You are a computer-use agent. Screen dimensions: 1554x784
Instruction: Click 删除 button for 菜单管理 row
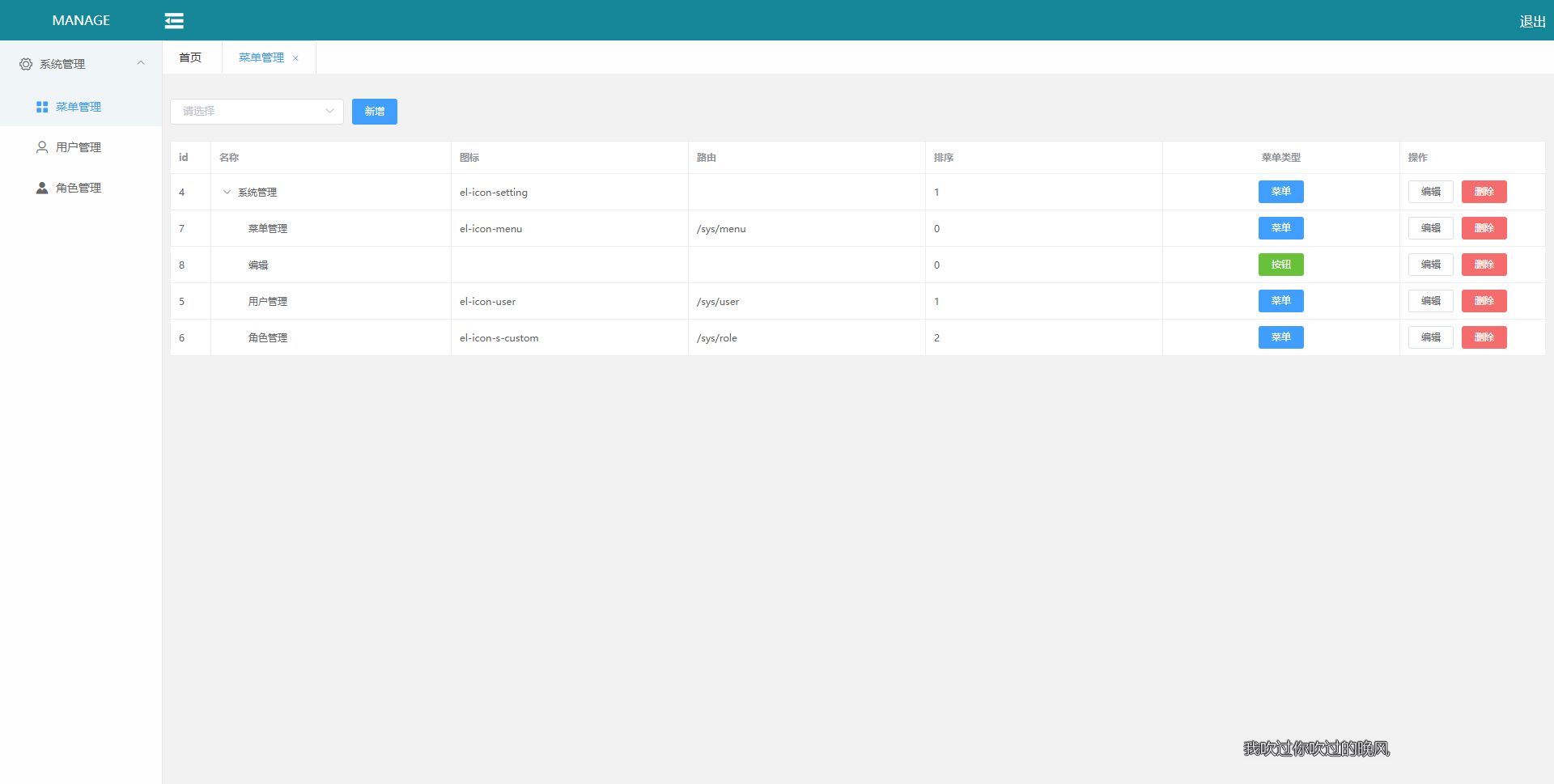(x=1484, y=228)
